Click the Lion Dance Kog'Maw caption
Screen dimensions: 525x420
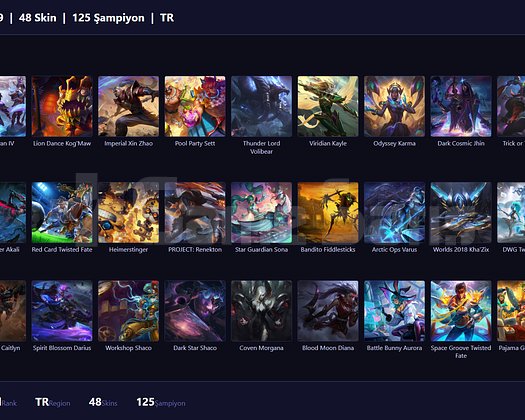tap(62, 144)
